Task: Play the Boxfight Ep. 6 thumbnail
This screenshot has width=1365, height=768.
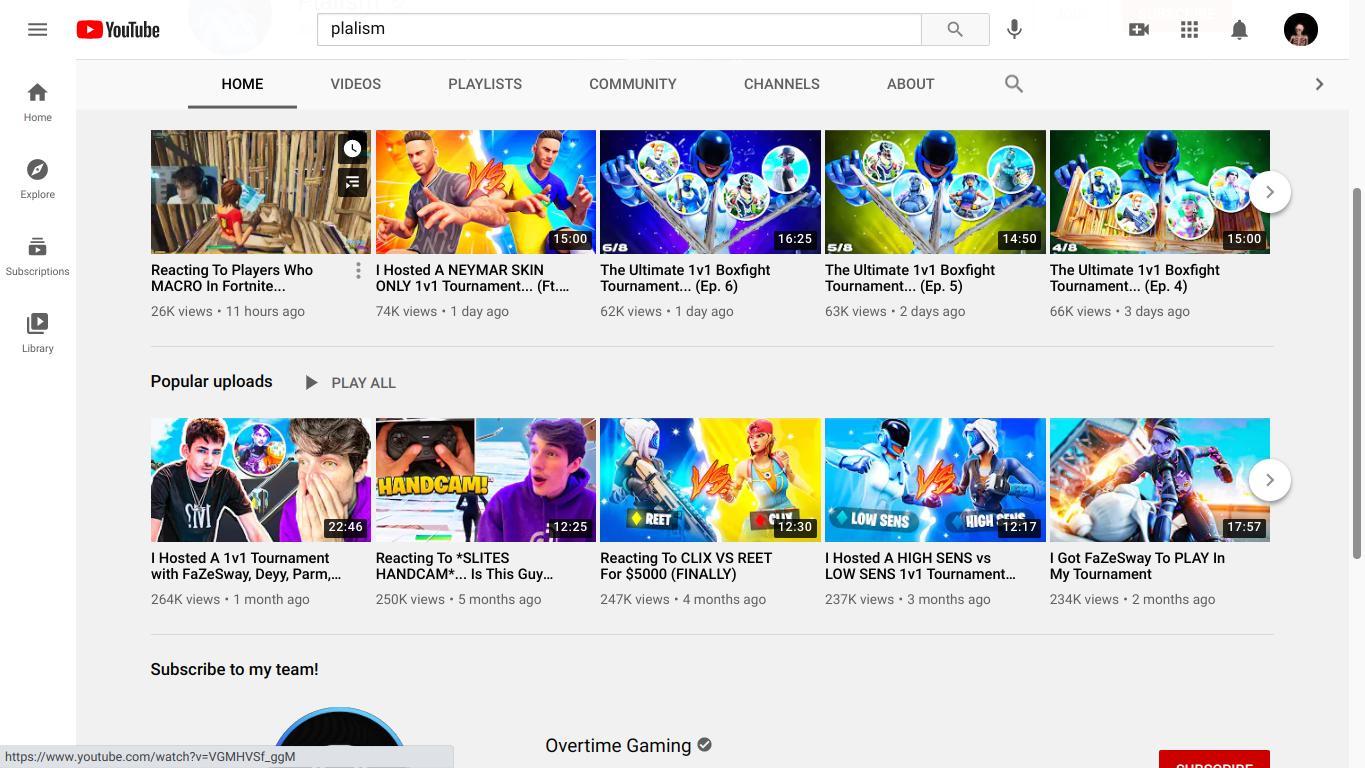Action: [710, 192]
